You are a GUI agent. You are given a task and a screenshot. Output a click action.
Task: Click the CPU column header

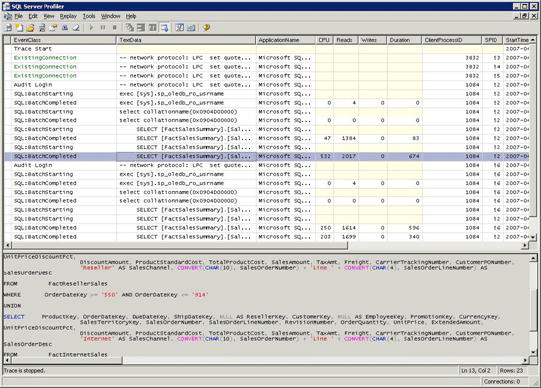[x=324, y=40]
